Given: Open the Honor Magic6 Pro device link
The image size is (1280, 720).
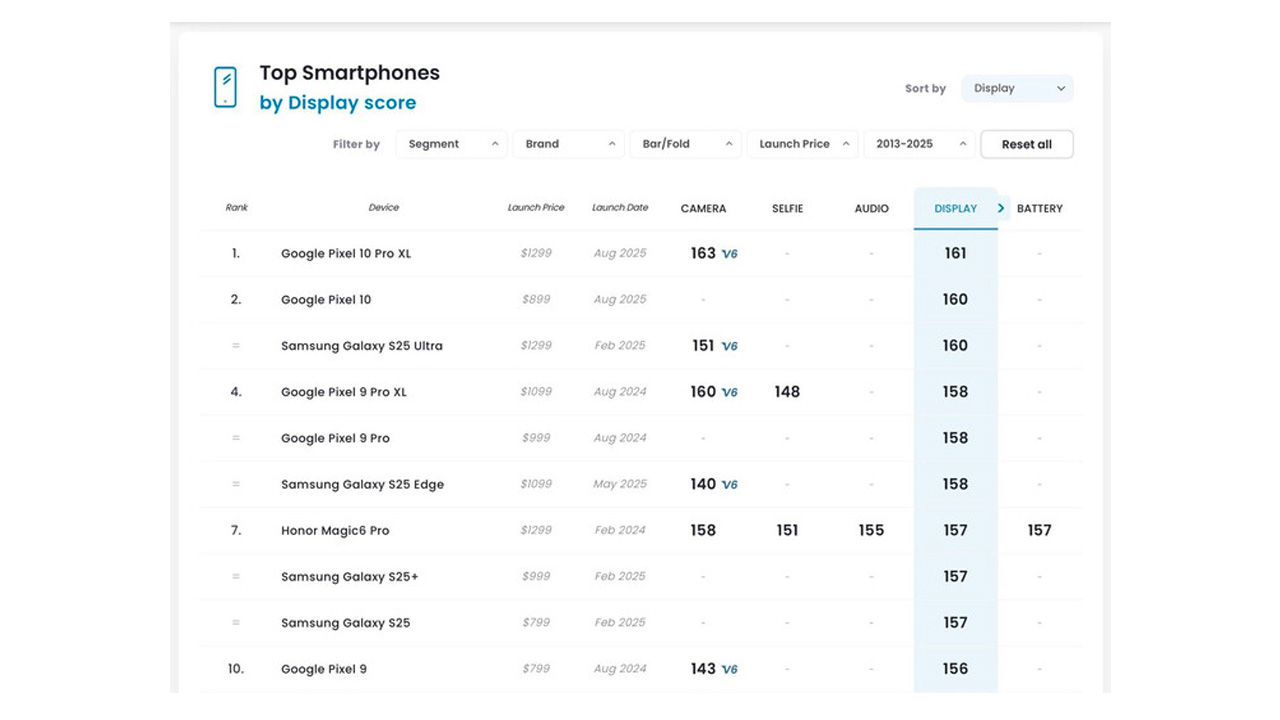Looking at the screenshot, I should point(335,530).
